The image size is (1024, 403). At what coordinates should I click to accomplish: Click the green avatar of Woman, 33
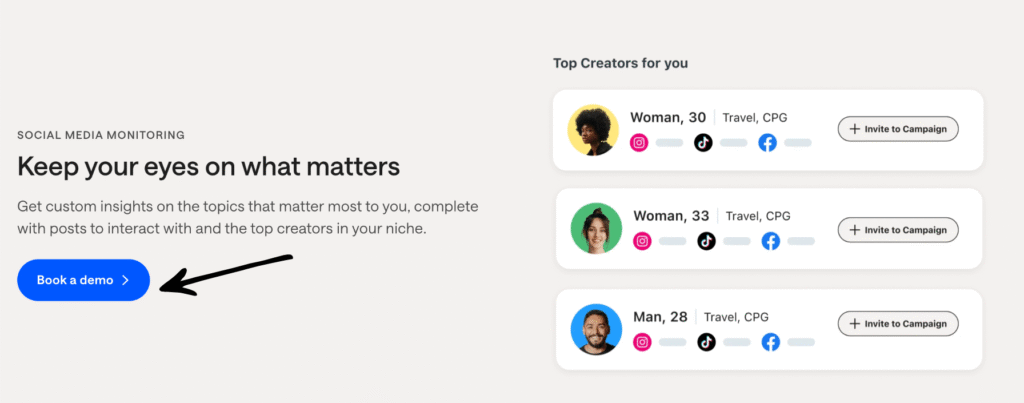(596, 228)
